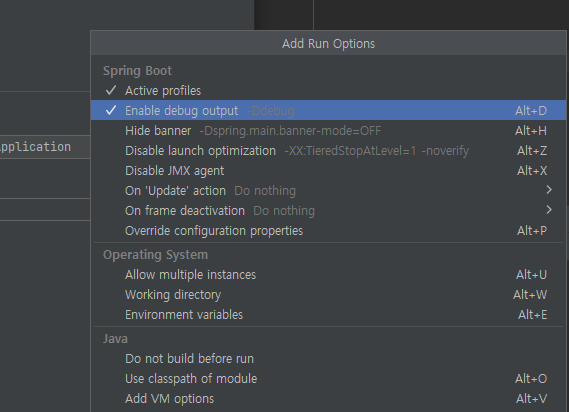Choose Override configuration properties
Viewport: 569px width, 412px height.
pos(328,231)
